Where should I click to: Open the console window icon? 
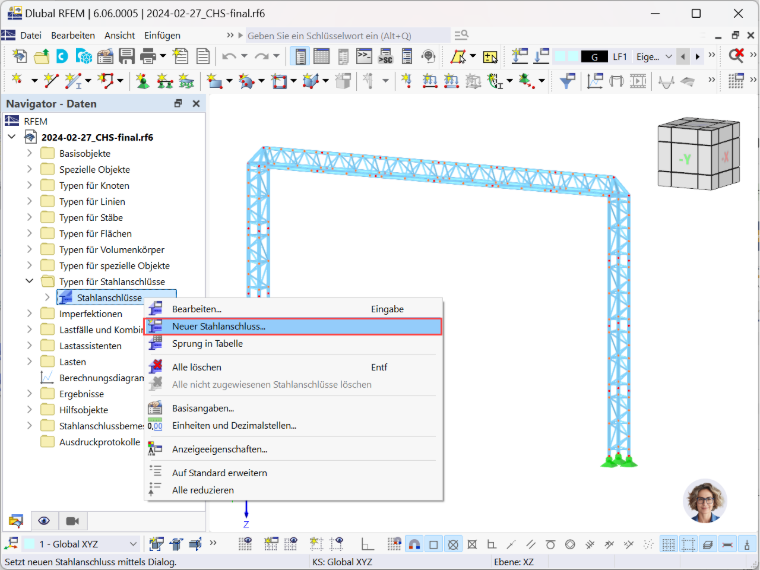click(364, 57)
